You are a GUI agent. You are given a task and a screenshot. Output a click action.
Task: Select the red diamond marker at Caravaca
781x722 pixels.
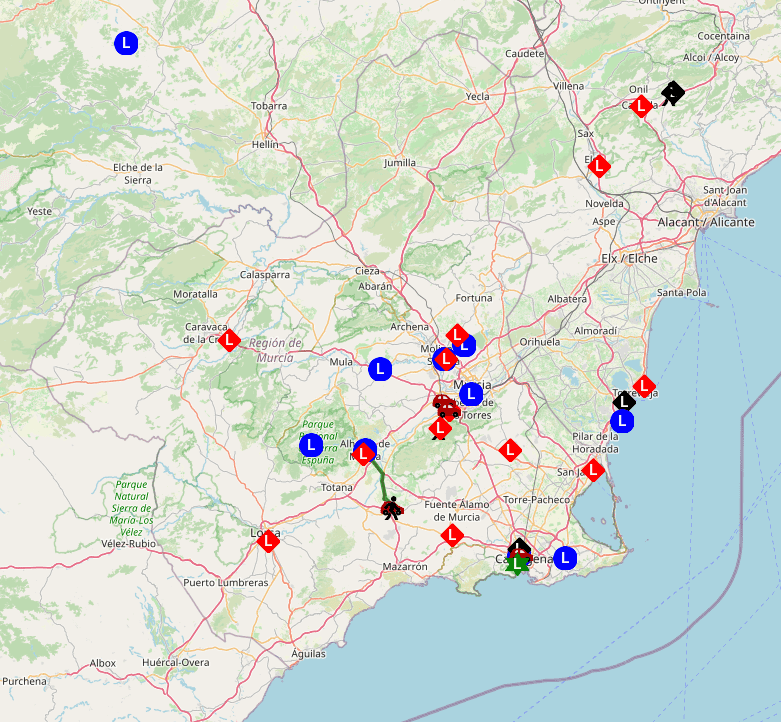[x=230, y=340]
